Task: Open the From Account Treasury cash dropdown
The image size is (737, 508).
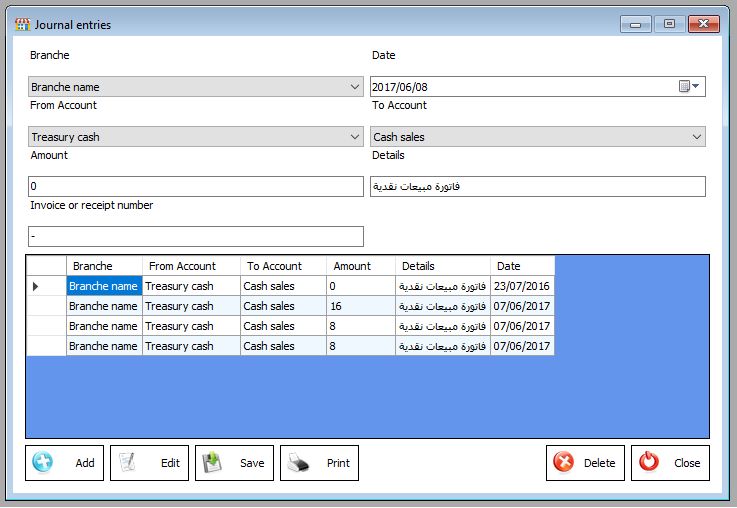Action: [x=355, y=137]
